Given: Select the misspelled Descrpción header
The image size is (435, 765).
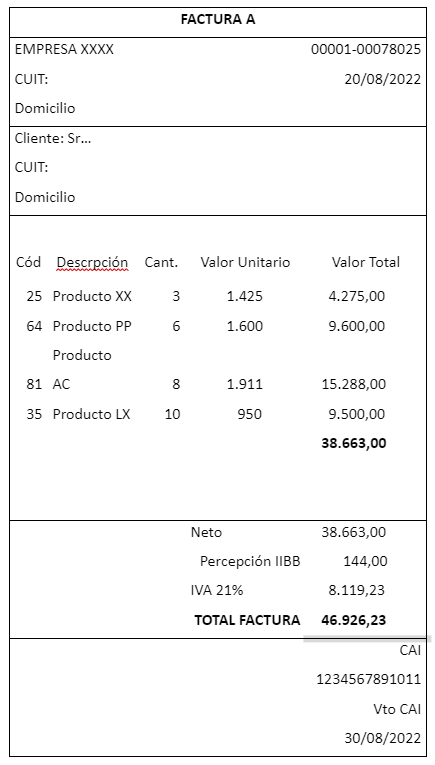Looking at the screenshot, I should pyautogui.click(x=92, y=262).
